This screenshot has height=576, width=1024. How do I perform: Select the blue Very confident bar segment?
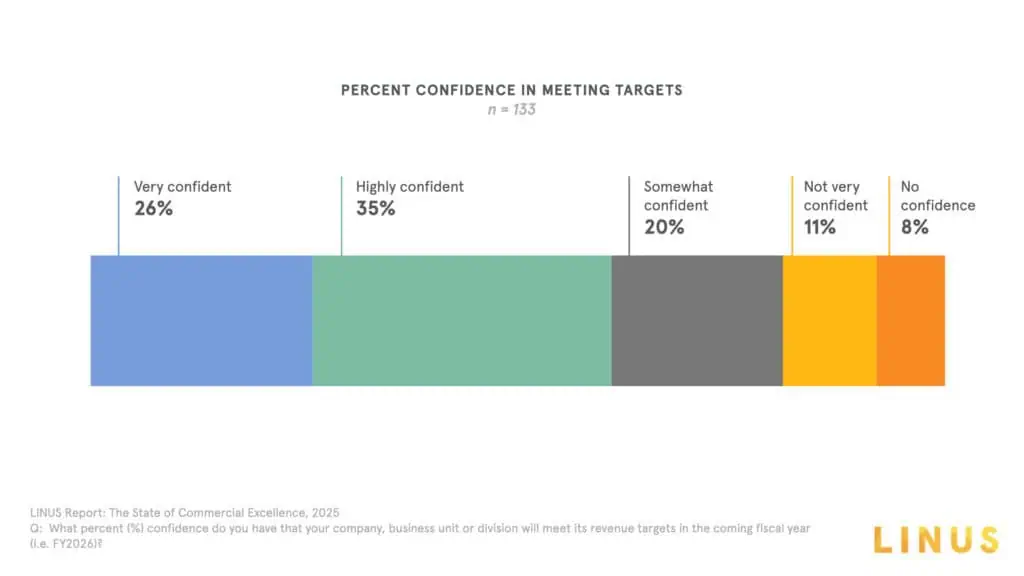click(201, 320)
